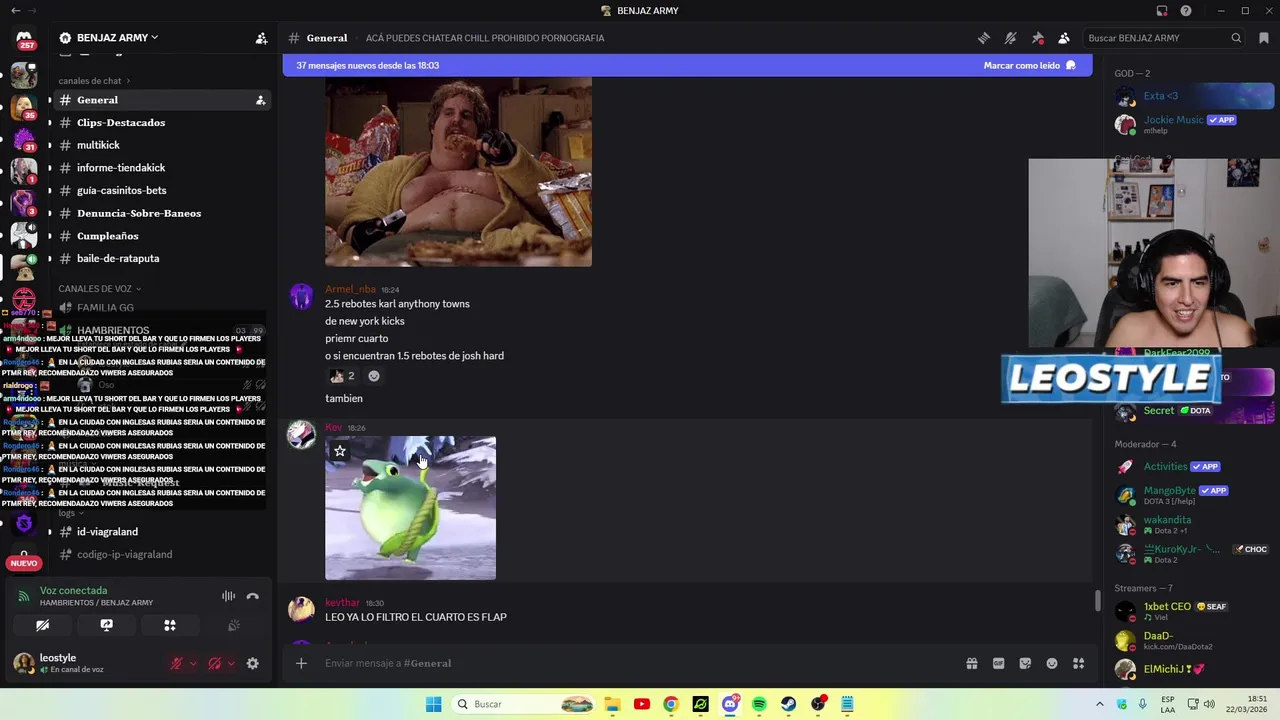Toggle the member list icon

click(x=1064, y=38)
